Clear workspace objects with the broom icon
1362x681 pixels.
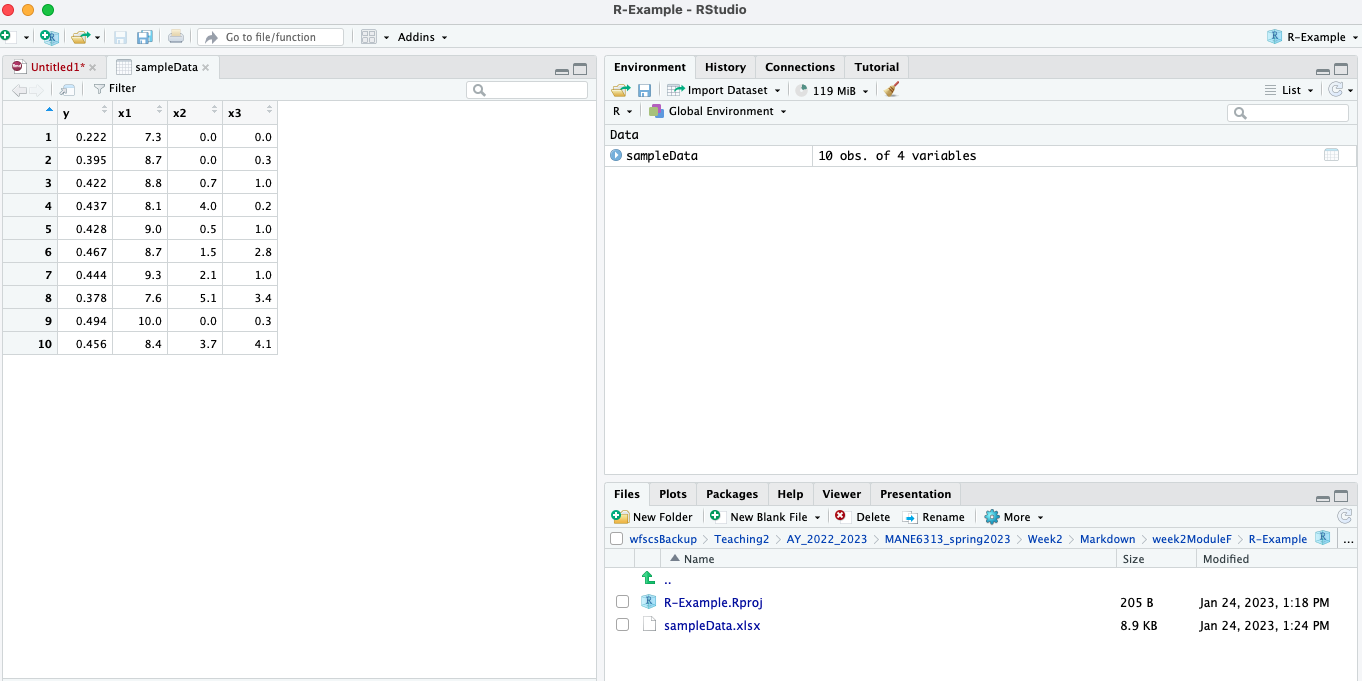coord(891,89)
